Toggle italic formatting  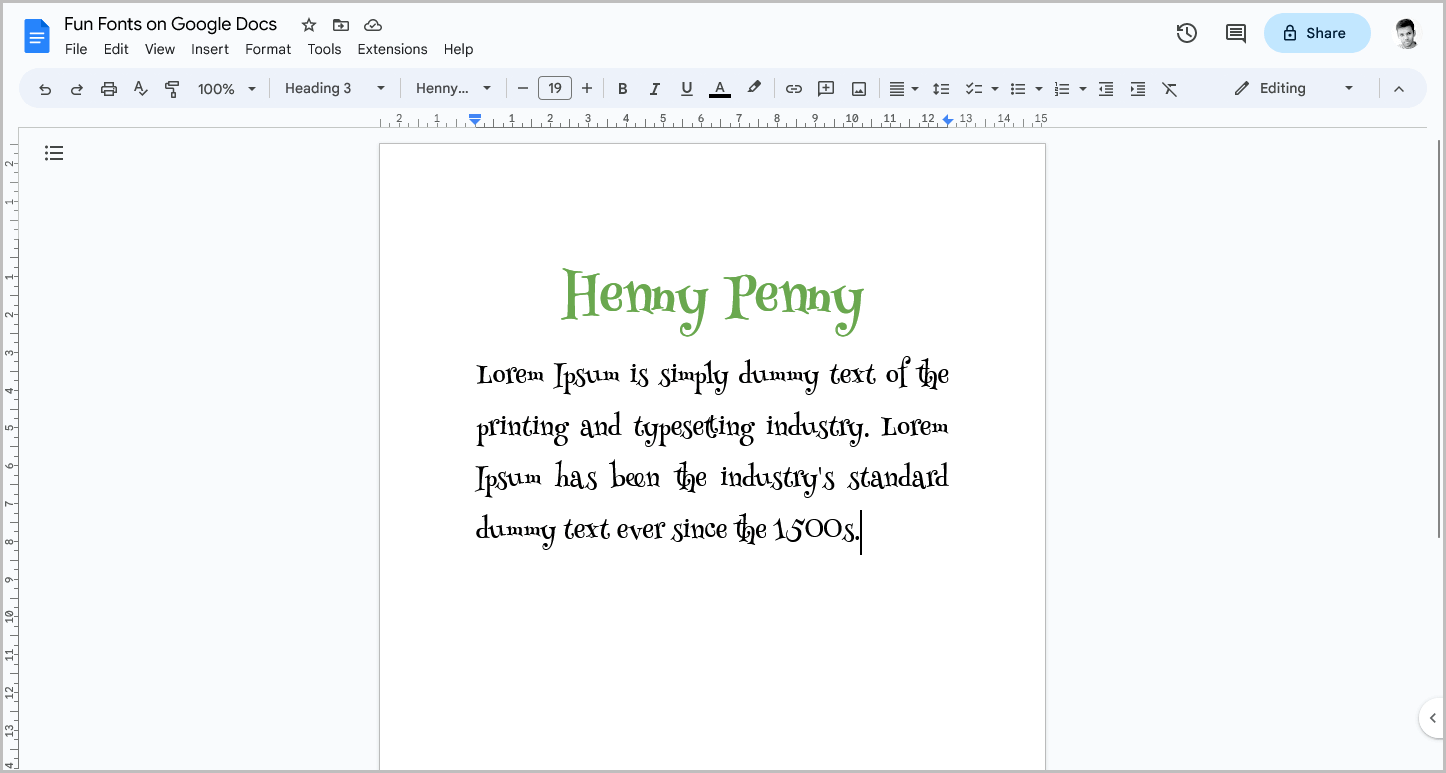[x=655, y=88]
